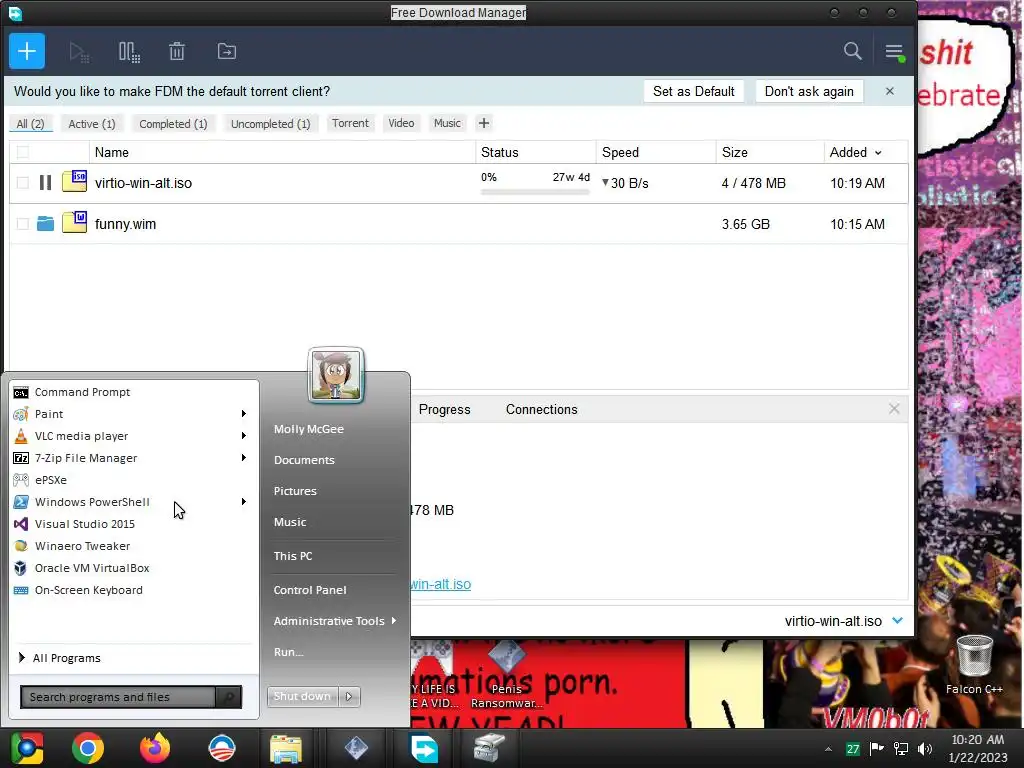This screenshot has height=768, width=1024.
Task: Click the move to folder toolbar icon
Action: click(227, 52)
